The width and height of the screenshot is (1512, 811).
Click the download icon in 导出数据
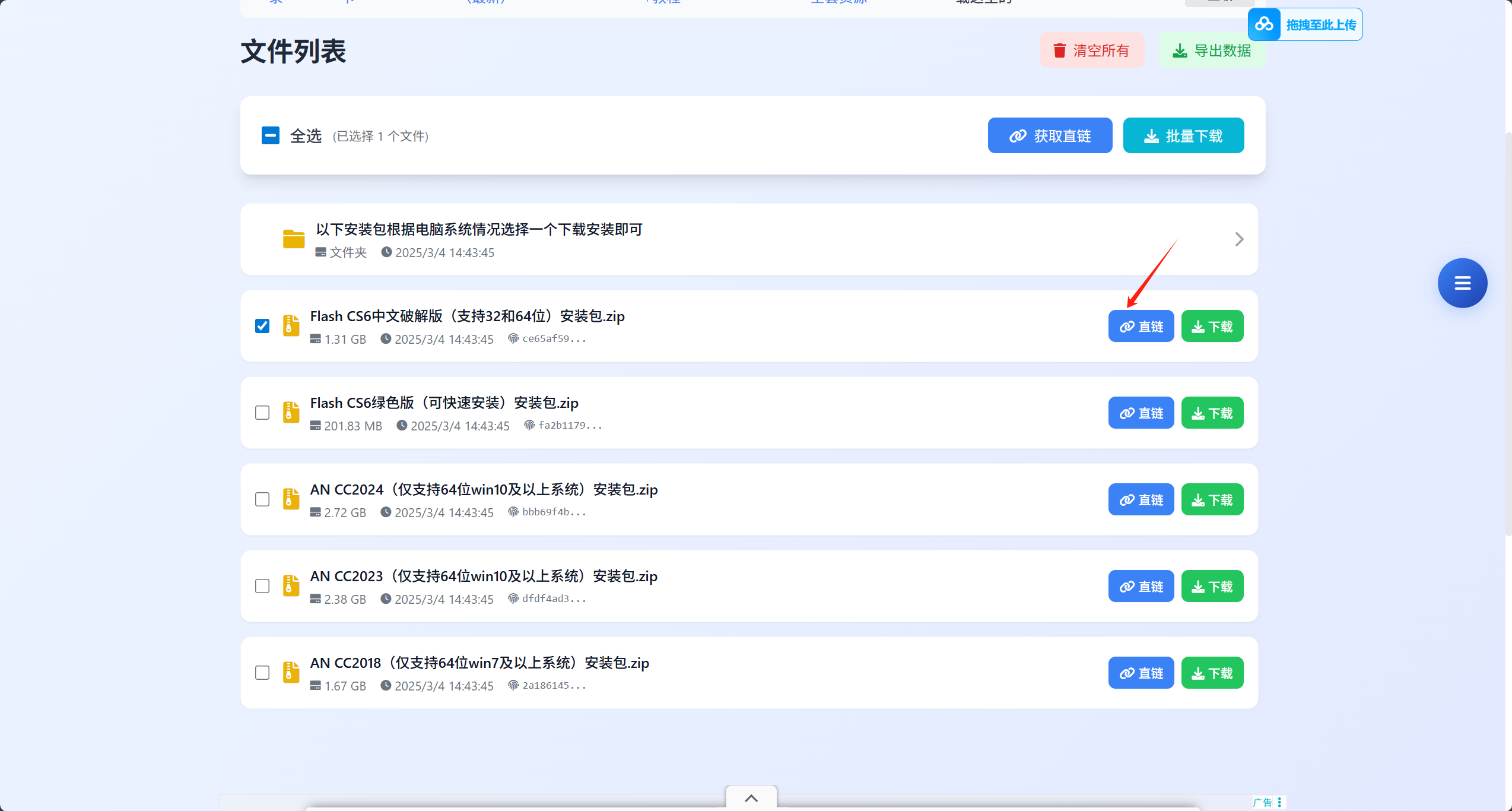click(x=1180, y=50)
